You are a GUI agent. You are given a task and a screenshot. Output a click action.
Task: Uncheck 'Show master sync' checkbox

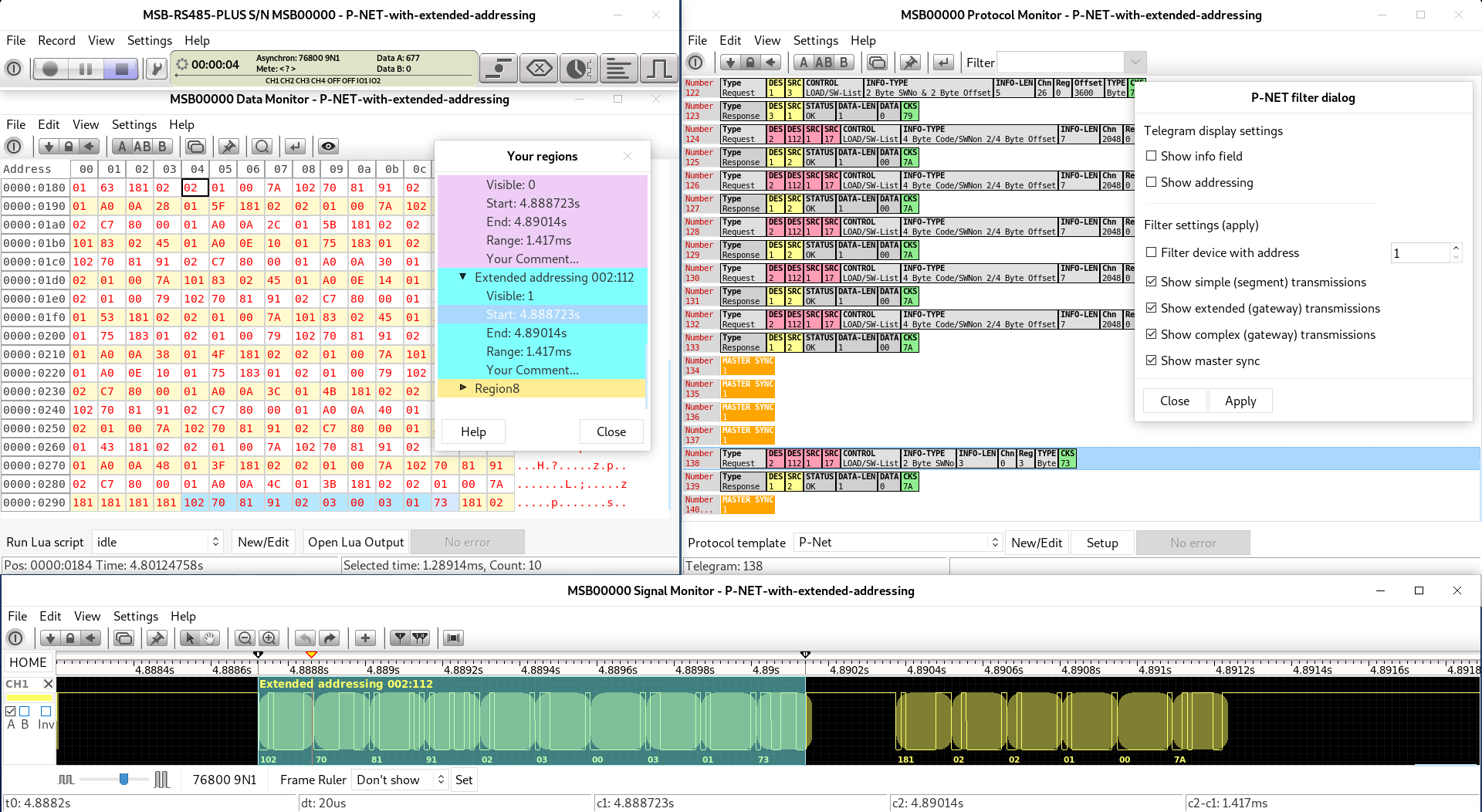coord(1151,360)
